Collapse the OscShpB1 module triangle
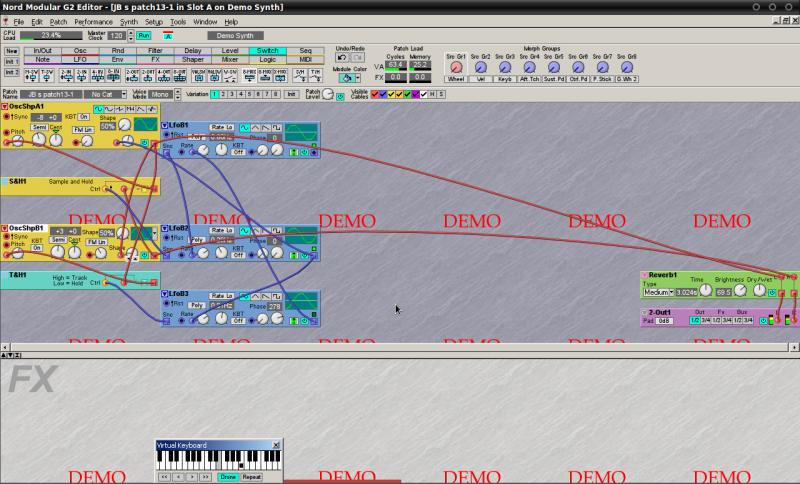The width and height of the screenshot is (800, 484). (5, 228)
